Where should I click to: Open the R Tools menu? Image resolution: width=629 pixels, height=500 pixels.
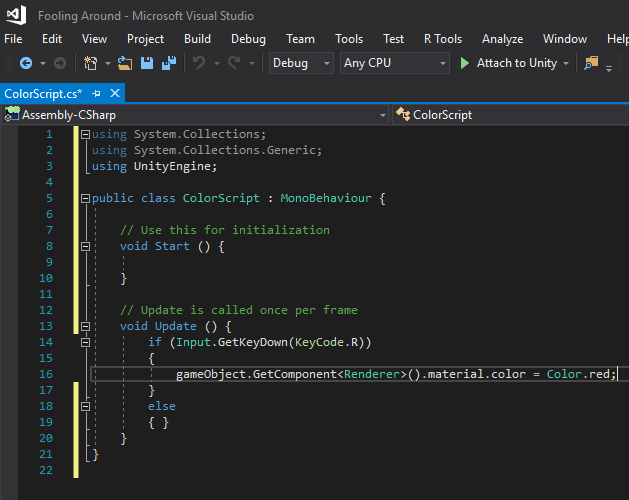[x=443, y=39]
